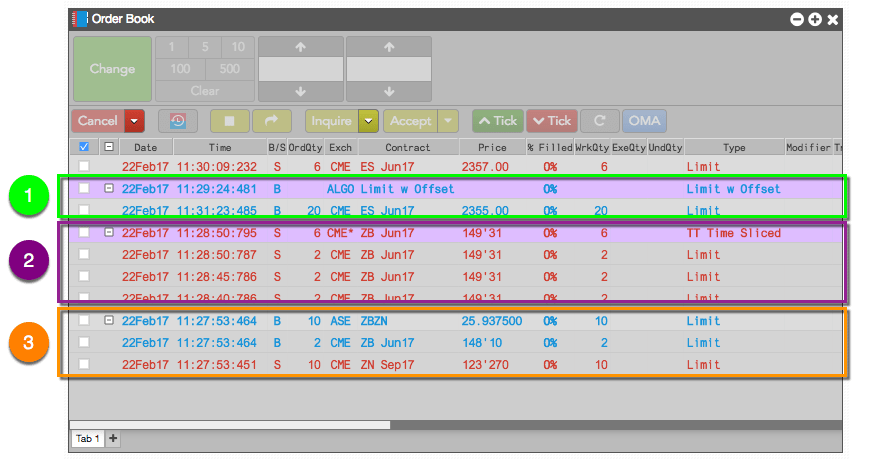Viewport: 875px width, 460px height.
Task: Click the green Change button
Action: pos(112,69)
